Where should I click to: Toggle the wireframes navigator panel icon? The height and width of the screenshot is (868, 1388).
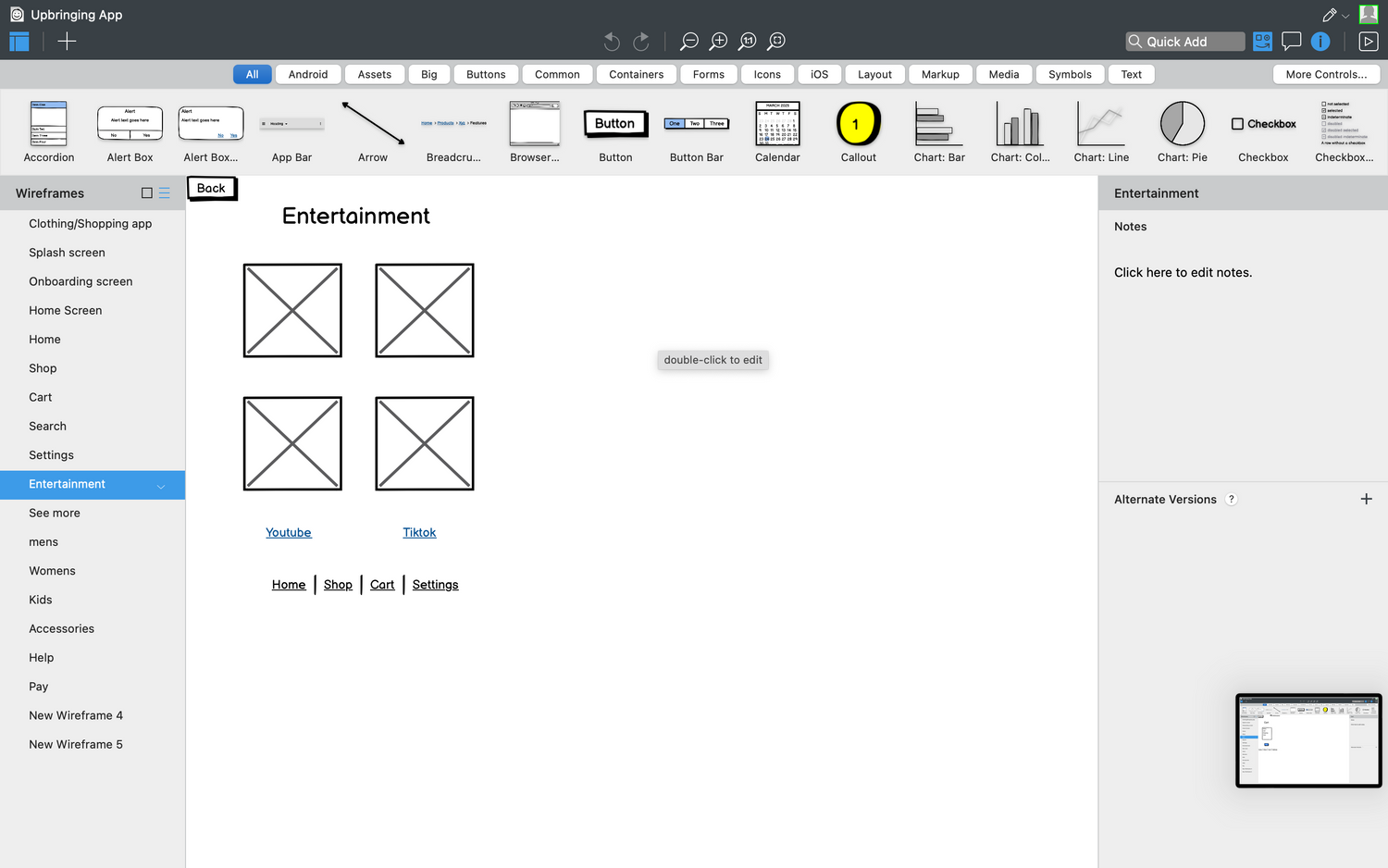pos(19,41)
